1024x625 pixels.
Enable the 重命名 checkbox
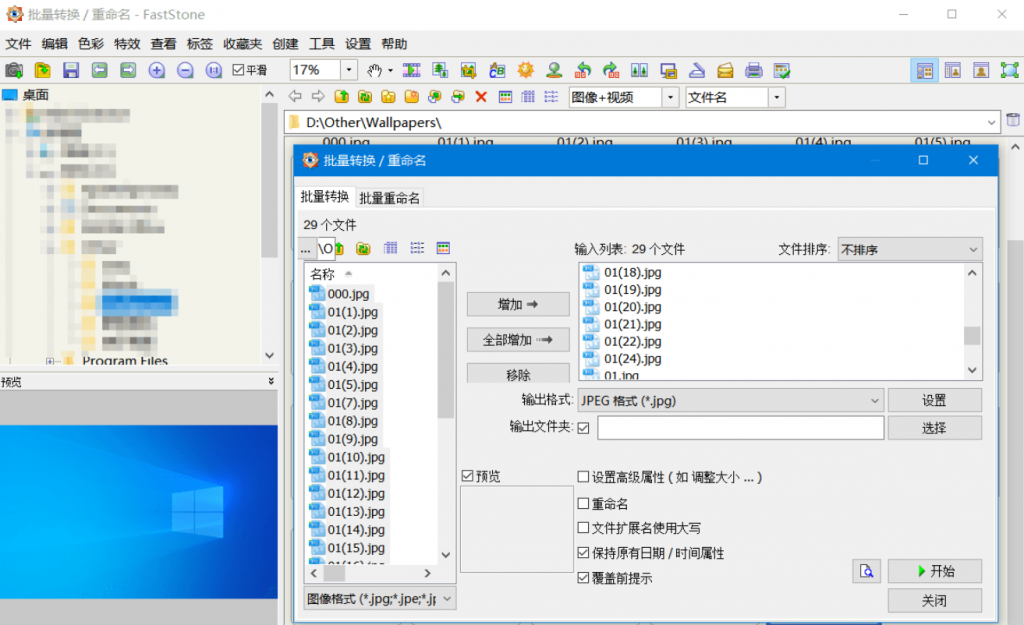(x=583, y=503)
